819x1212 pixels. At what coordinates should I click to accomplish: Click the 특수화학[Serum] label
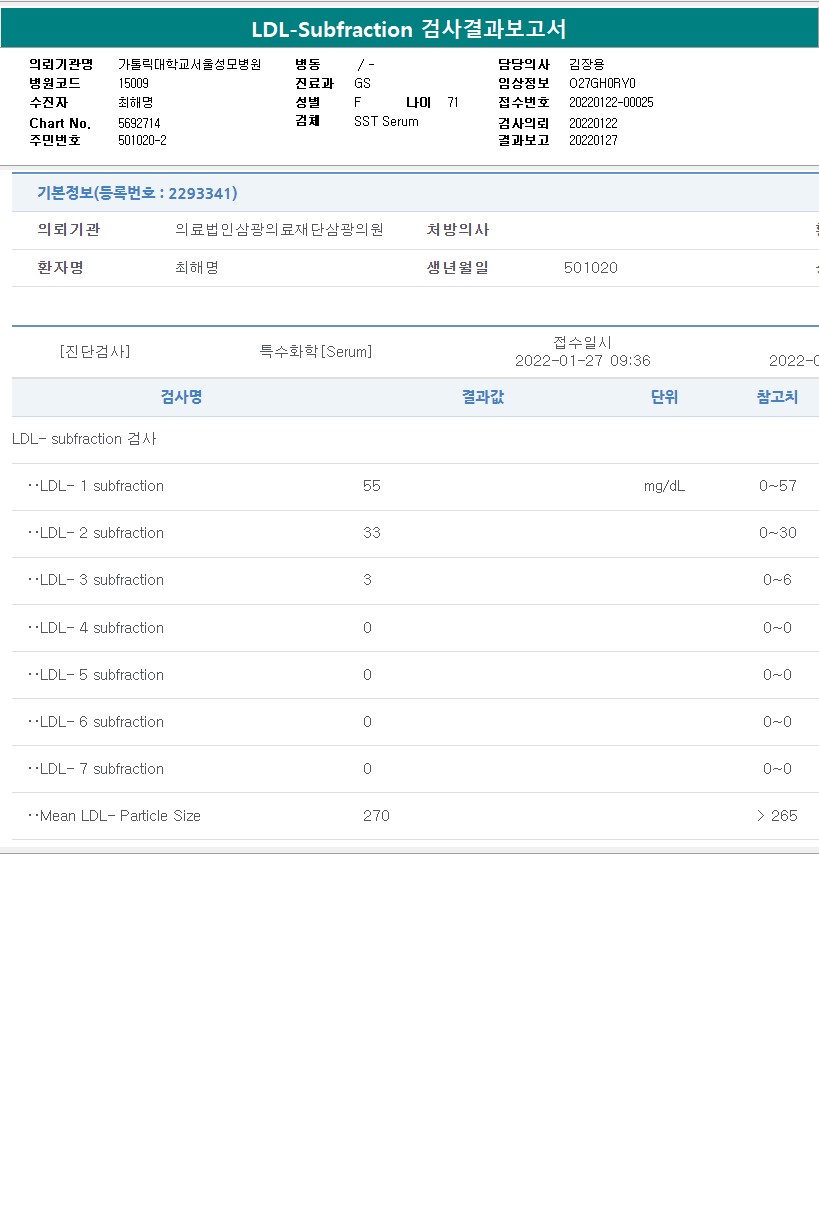tap(316, 352)
